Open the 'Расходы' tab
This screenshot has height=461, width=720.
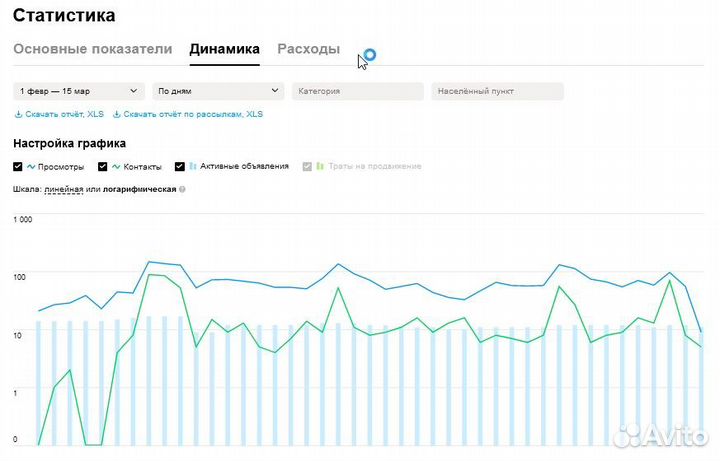tap(308, 49)
